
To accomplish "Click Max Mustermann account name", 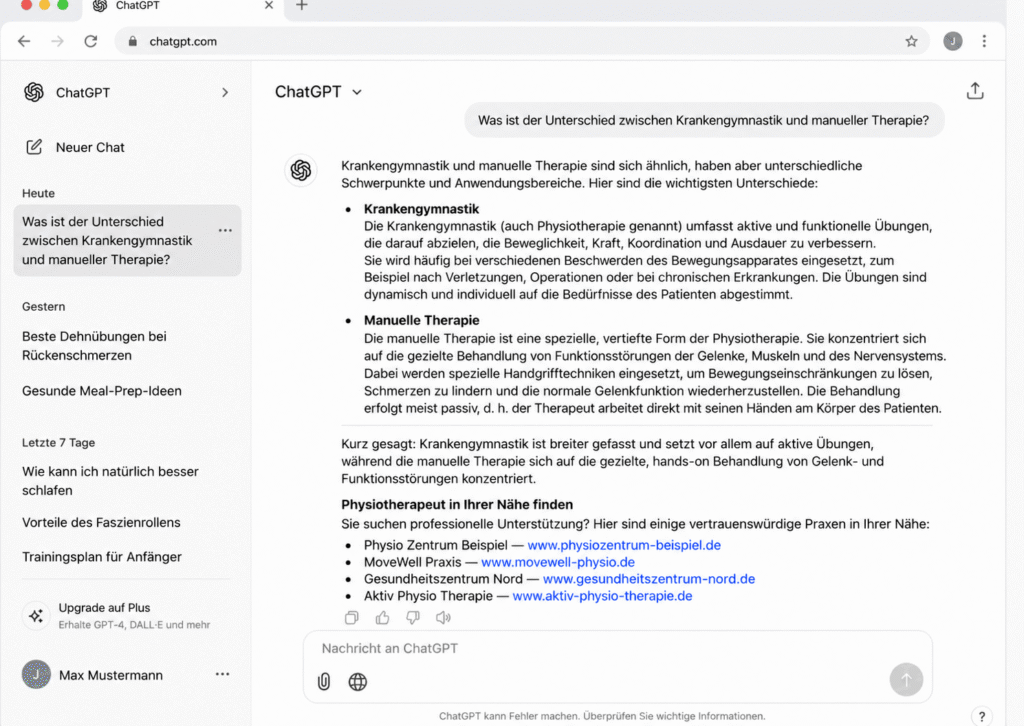I will pos(110,675).
